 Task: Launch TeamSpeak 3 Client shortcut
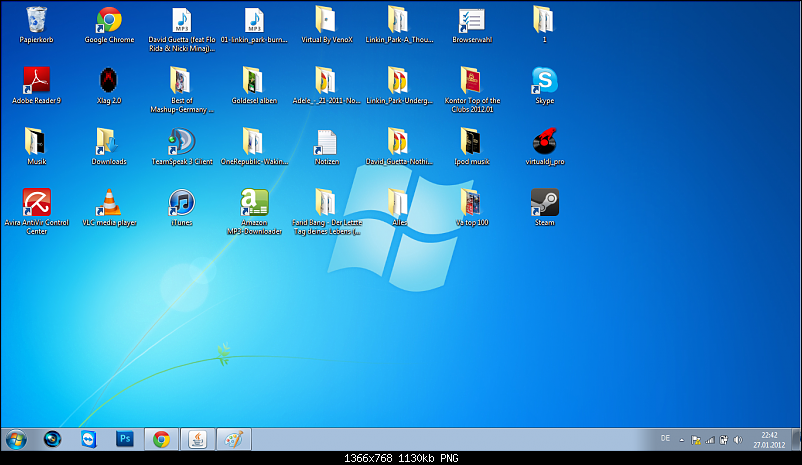tap(181, 142)
